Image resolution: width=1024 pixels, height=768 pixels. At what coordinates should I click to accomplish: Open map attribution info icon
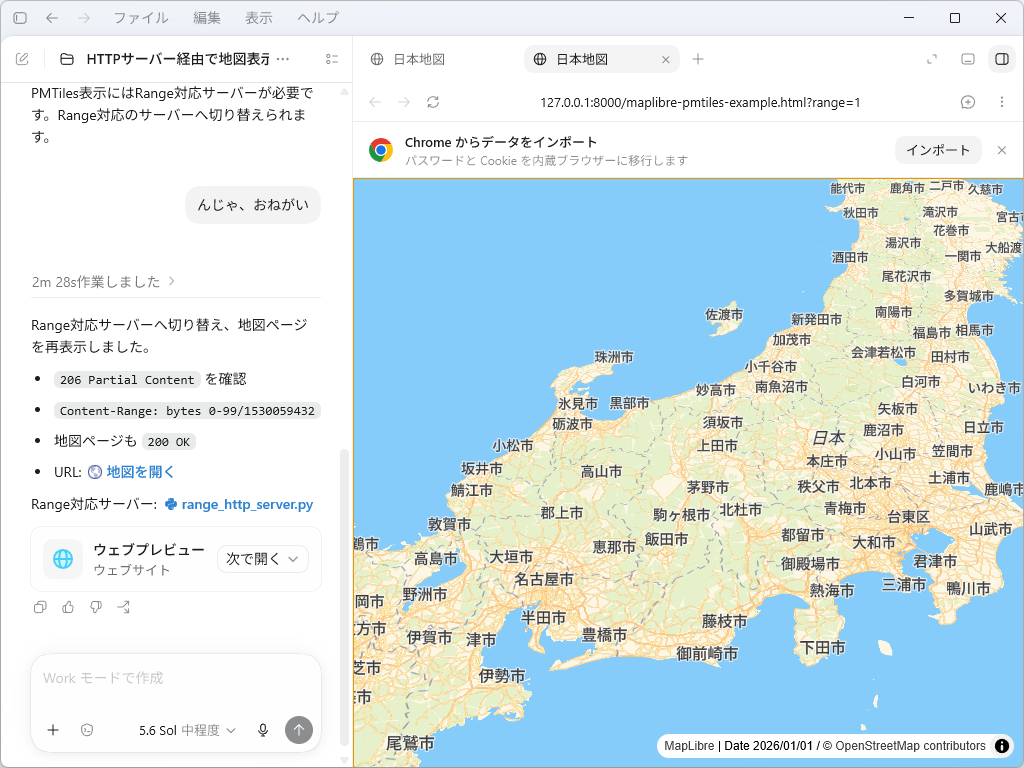(1002, 746)
